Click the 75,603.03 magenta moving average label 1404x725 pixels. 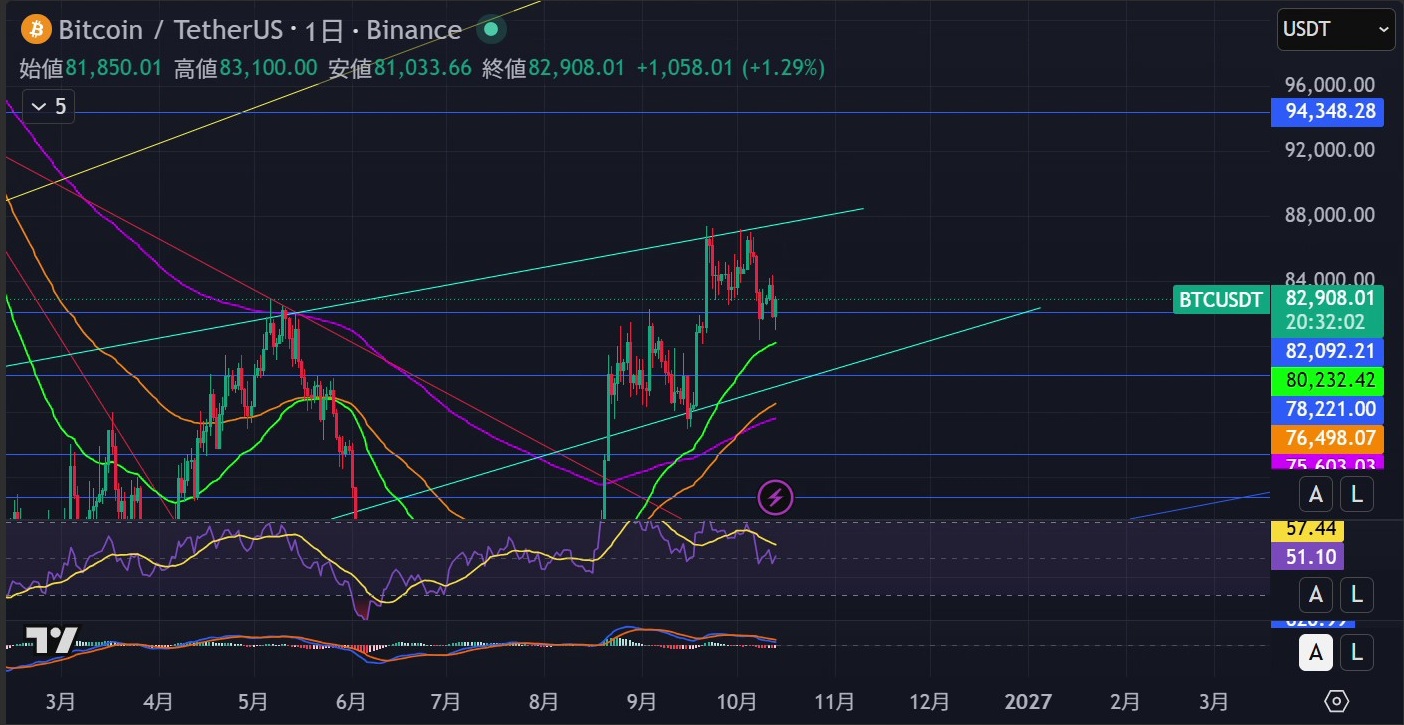point(1327,462)
